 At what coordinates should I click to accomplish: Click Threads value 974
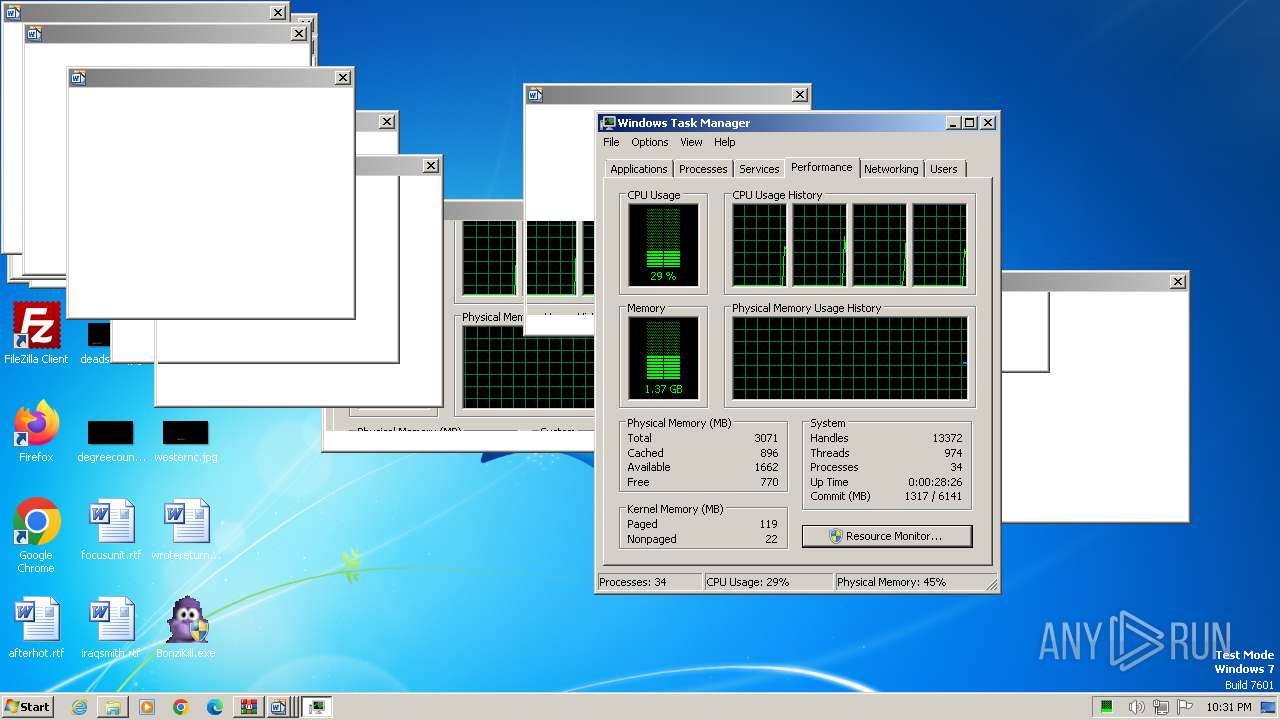click(953, 453)
